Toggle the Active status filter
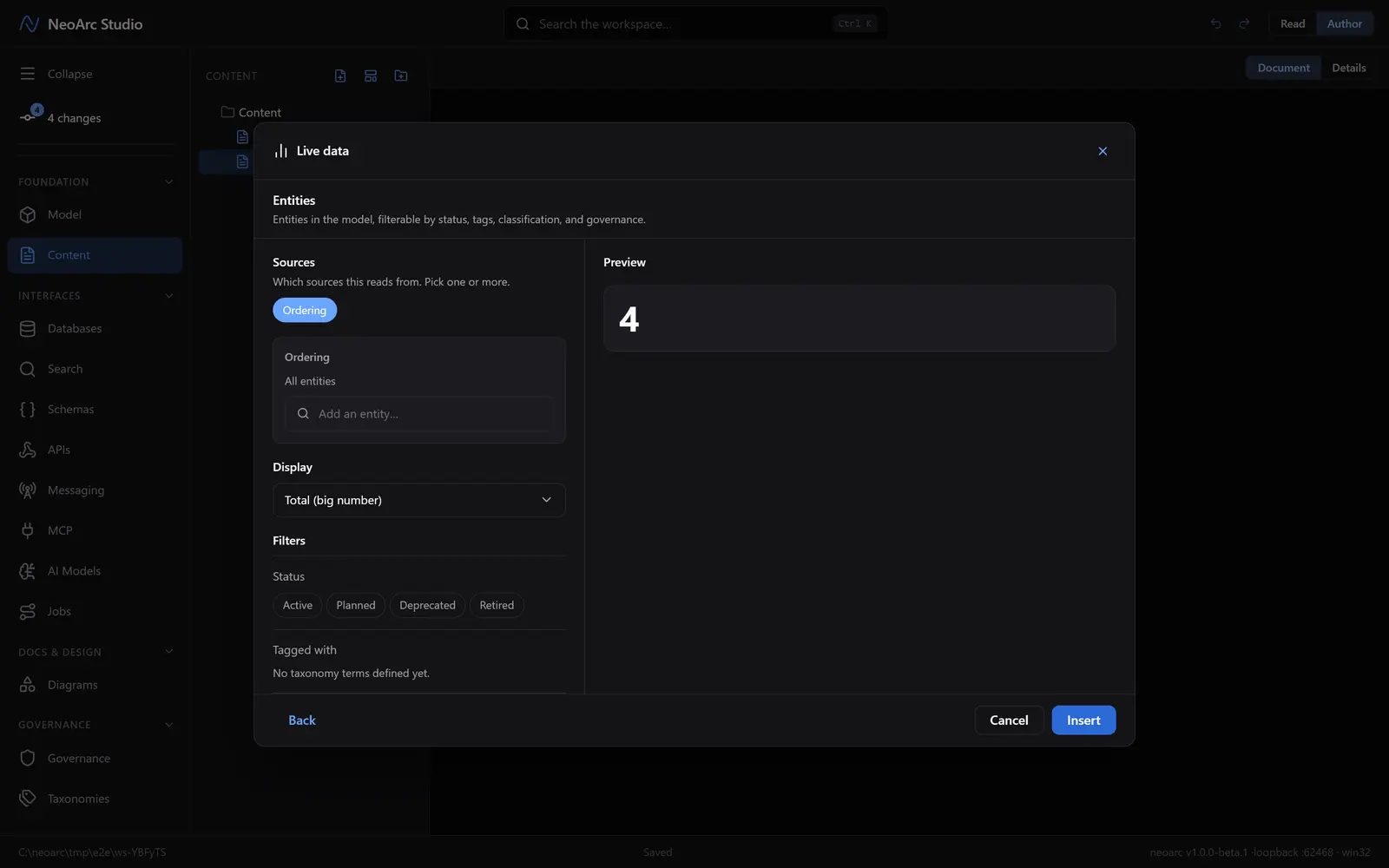The height and width of the screenshot is (868, 1389). (298, 605)
